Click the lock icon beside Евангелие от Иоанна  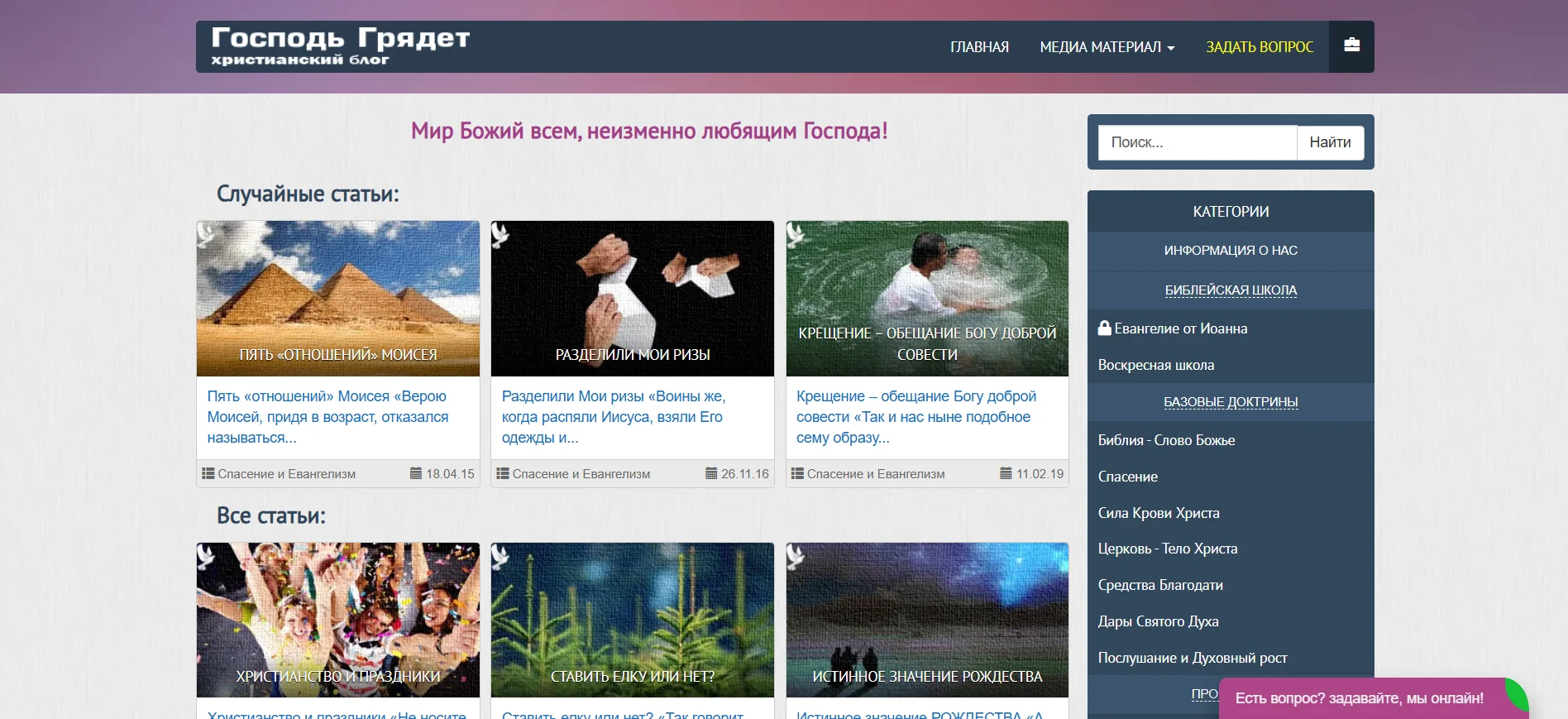tap(1104, 328)
